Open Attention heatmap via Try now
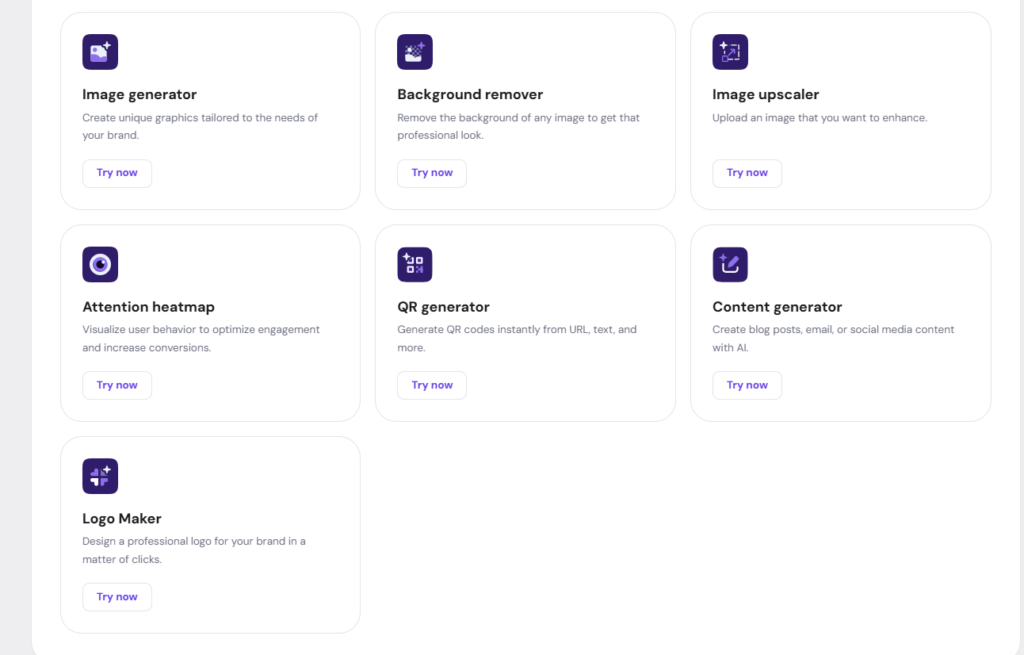This screenshot has width=1024, height=655. tap(117, 385)
